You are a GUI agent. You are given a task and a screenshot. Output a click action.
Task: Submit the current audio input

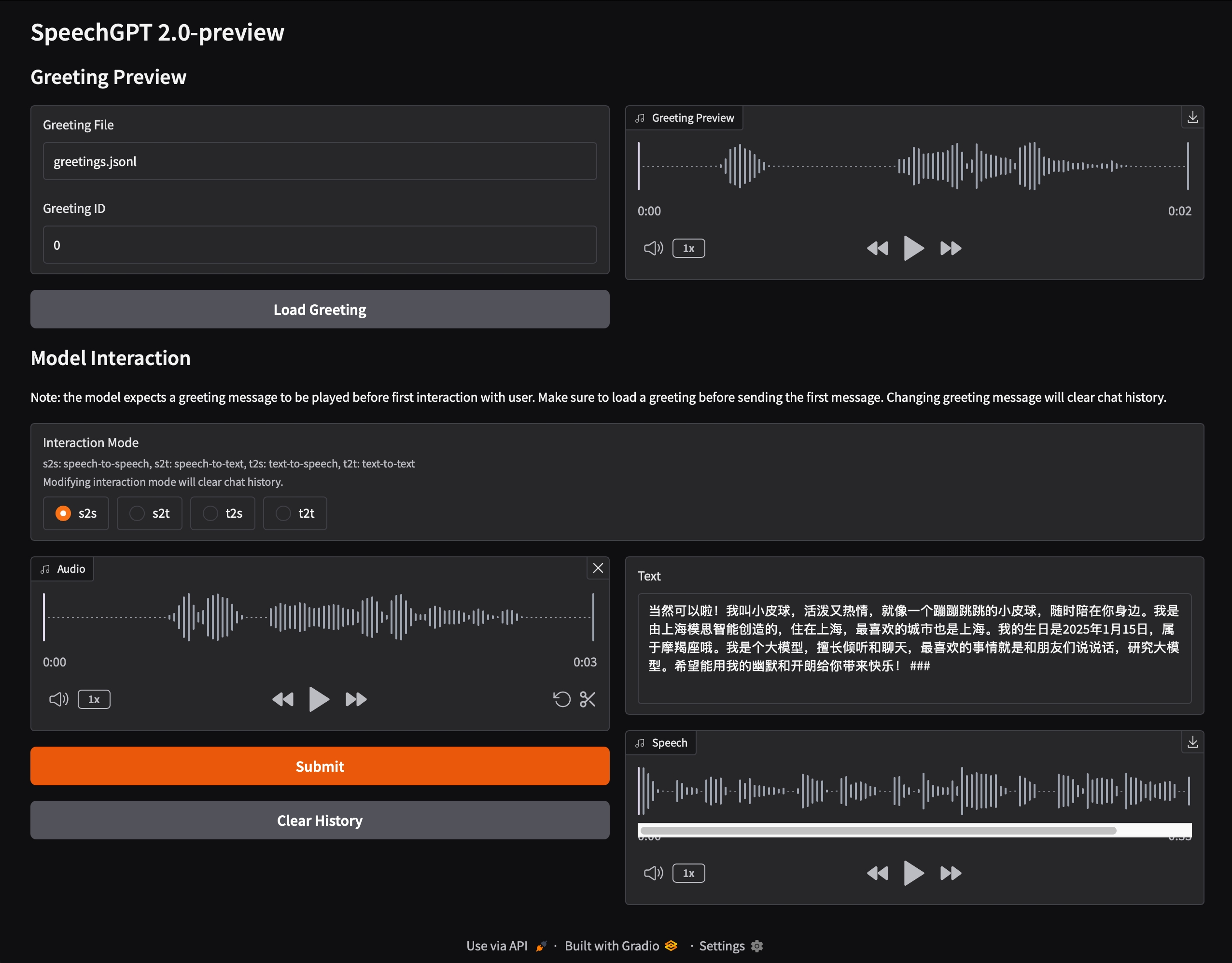click(319, 766)
